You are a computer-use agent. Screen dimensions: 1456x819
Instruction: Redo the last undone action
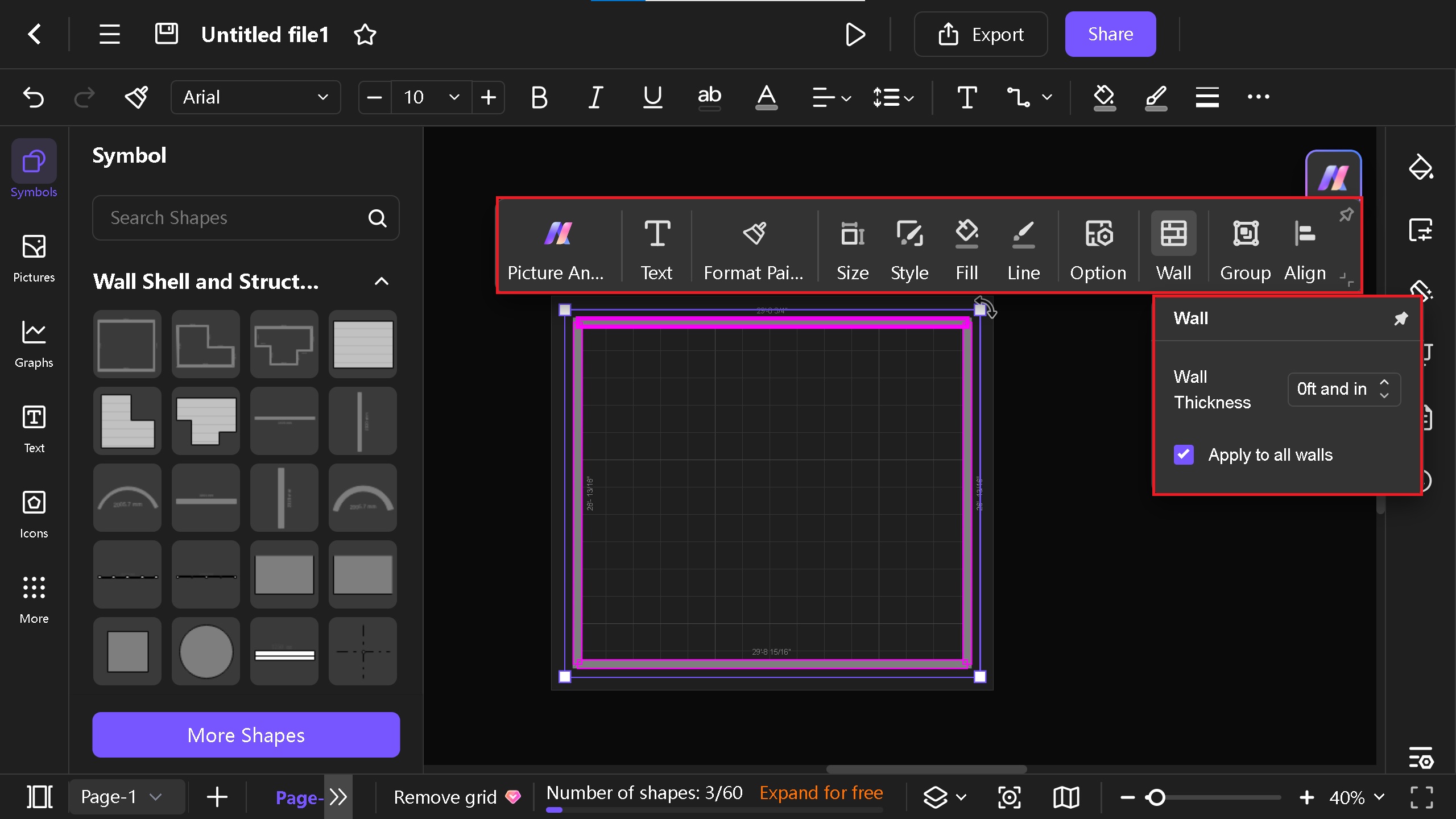point(84,97)
